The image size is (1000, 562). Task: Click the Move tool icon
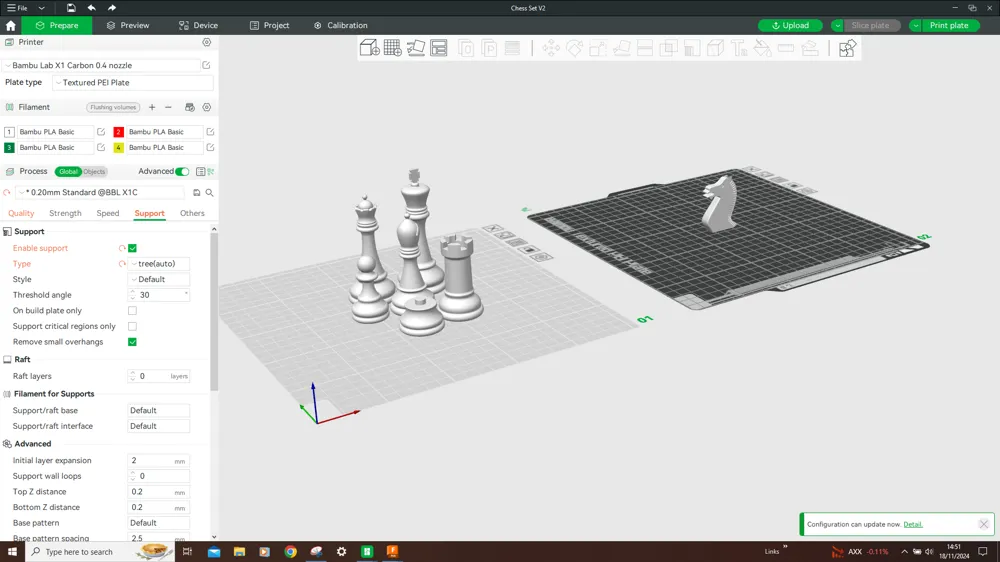click(550, 48)
